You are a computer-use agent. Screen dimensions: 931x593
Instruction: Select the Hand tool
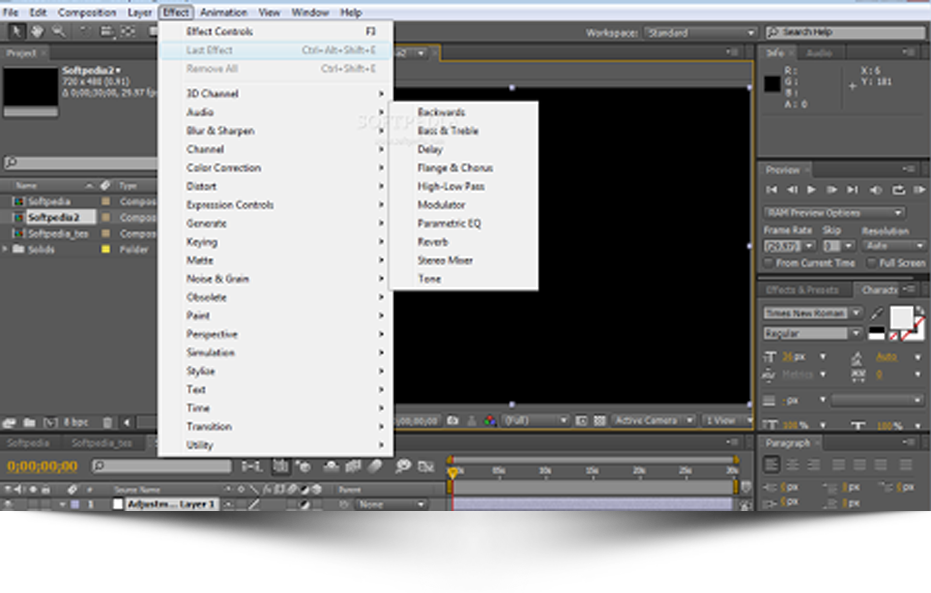[37, 31]
